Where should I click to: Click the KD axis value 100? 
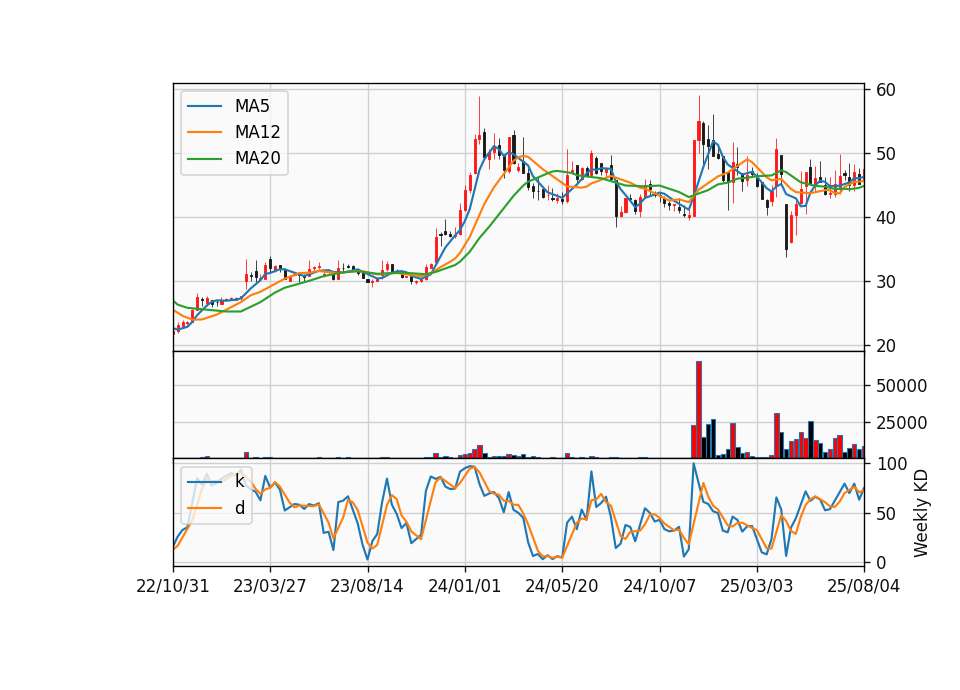pos(891,464)
